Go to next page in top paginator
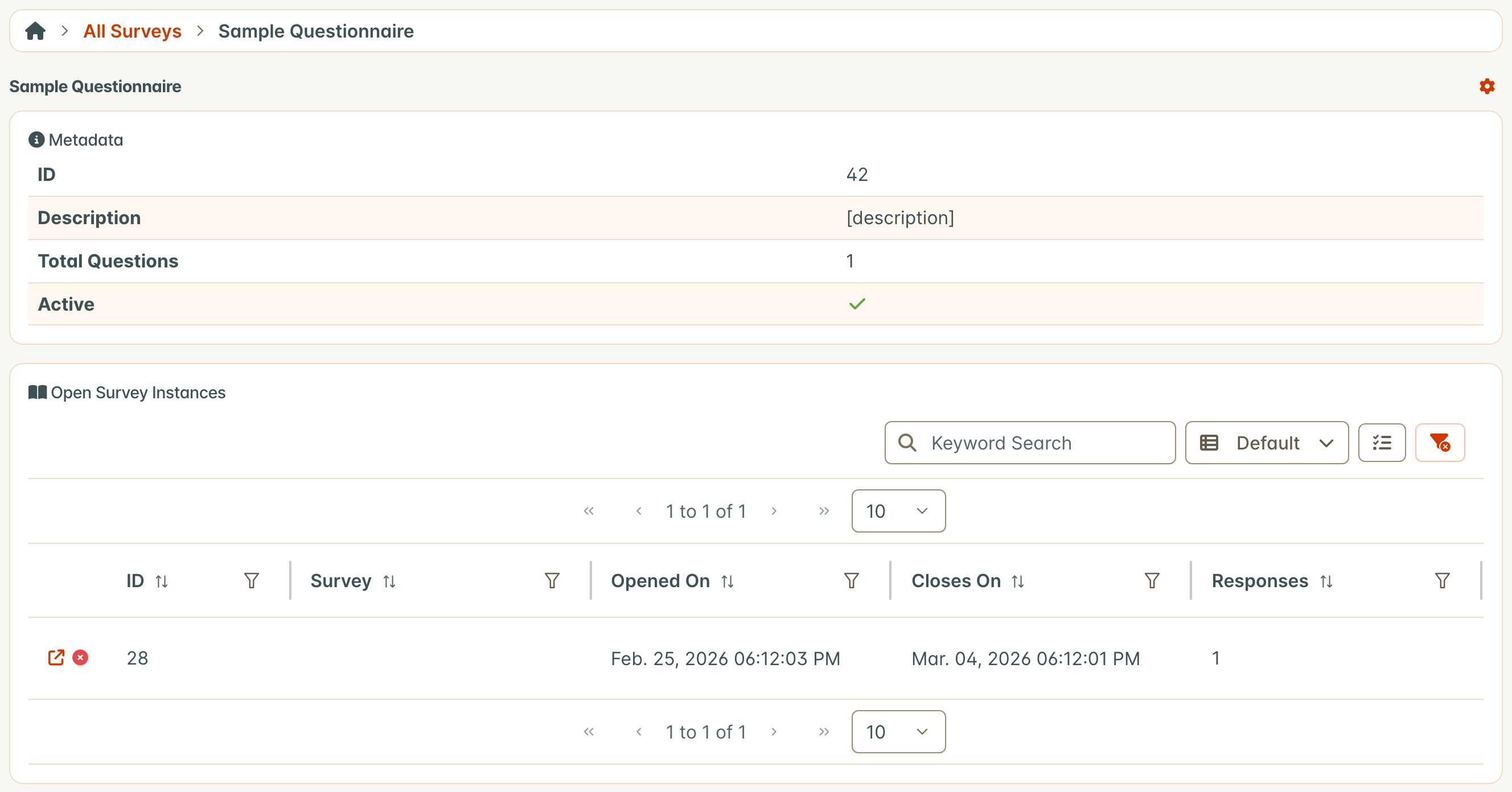Viewport: 1512px width, 792px height. coord(774,510)
